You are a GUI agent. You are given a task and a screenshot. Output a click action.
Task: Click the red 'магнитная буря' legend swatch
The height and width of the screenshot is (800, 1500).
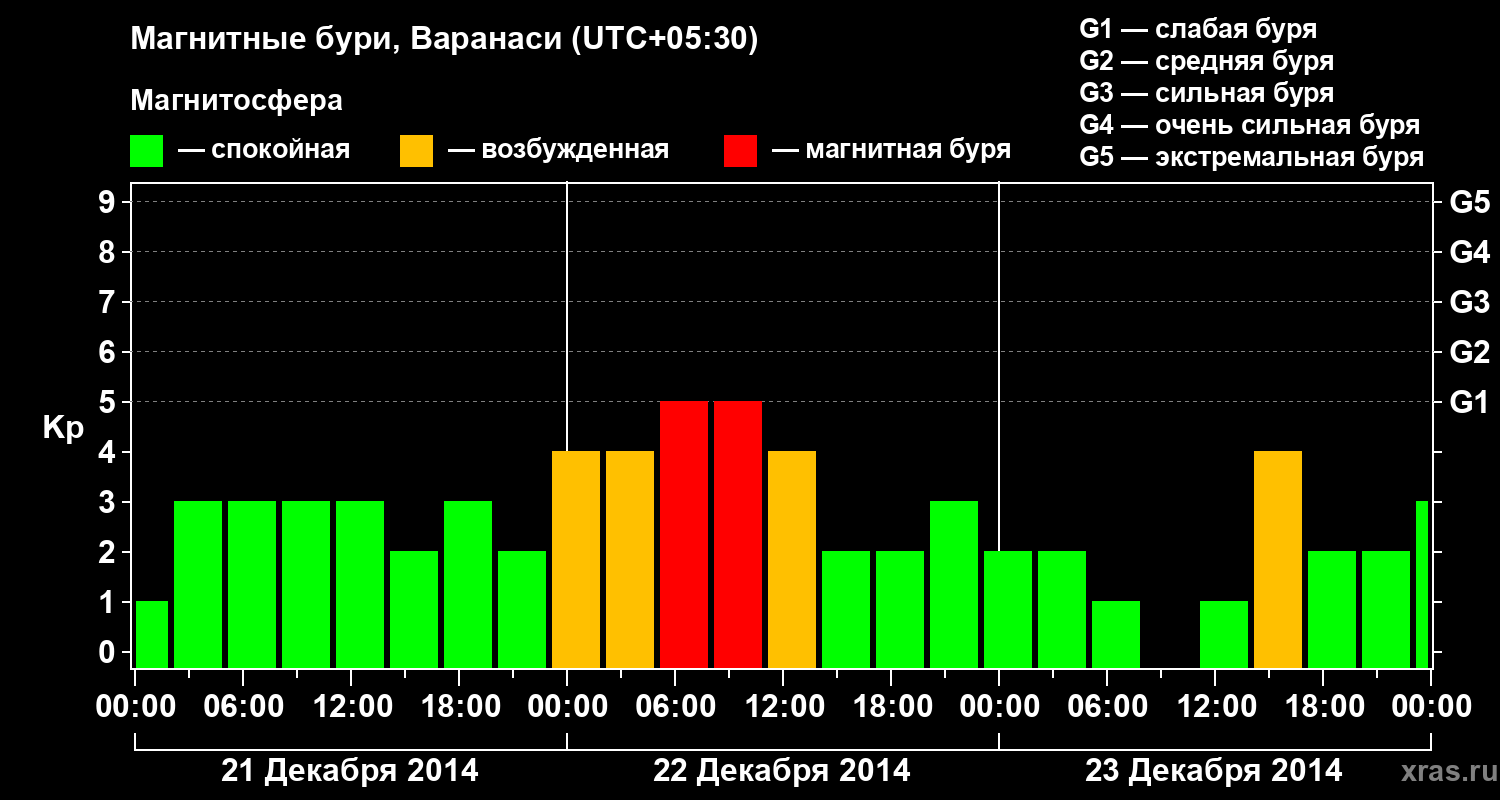[x=741, y=151]
